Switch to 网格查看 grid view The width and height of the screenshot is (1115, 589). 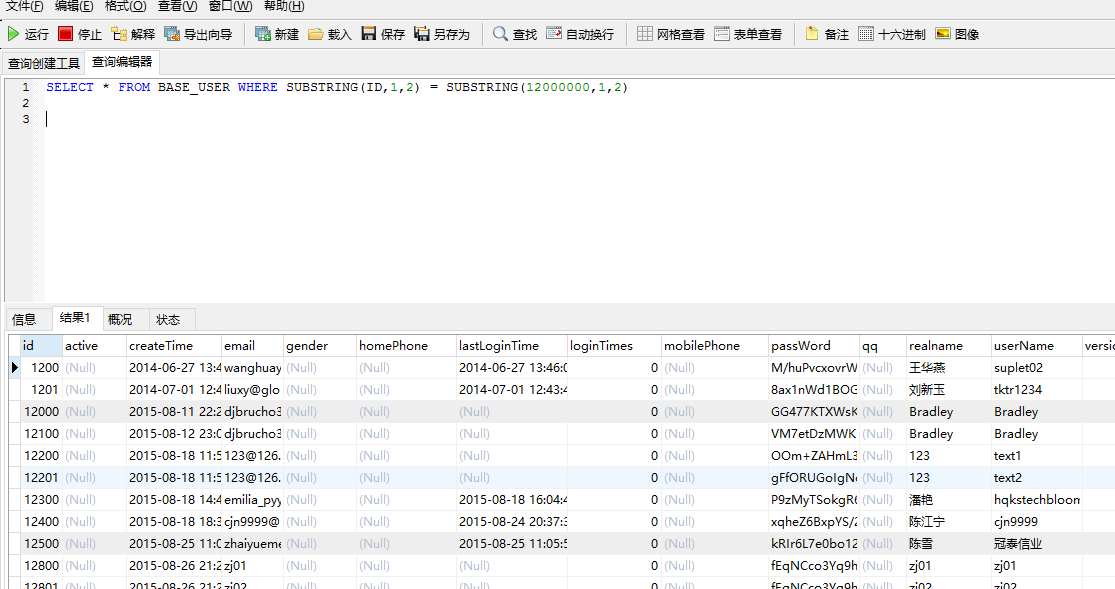671,34
